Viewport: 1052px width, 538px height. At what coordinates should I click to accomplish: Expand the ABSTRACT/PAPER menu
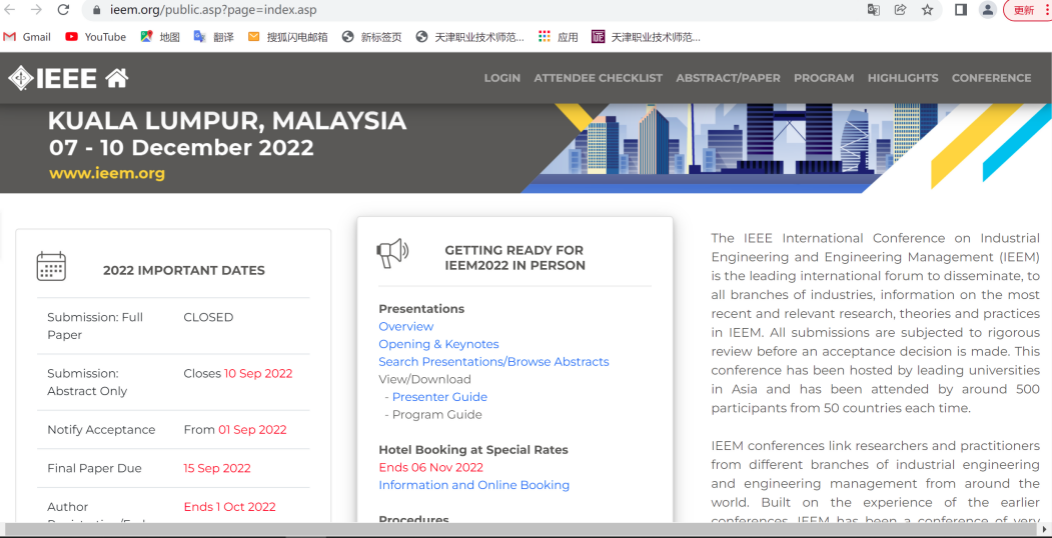pos(728,78)
